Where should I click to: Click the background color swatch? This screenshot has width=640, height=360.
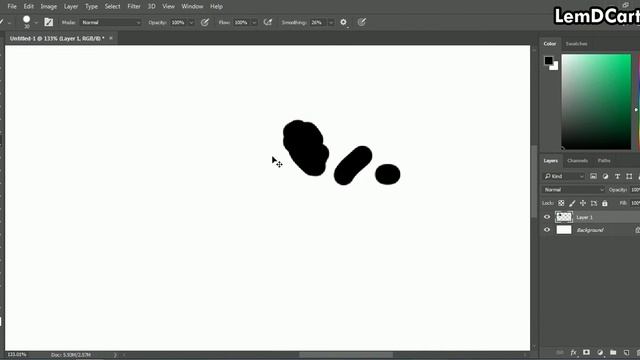(x=555, y=67)
